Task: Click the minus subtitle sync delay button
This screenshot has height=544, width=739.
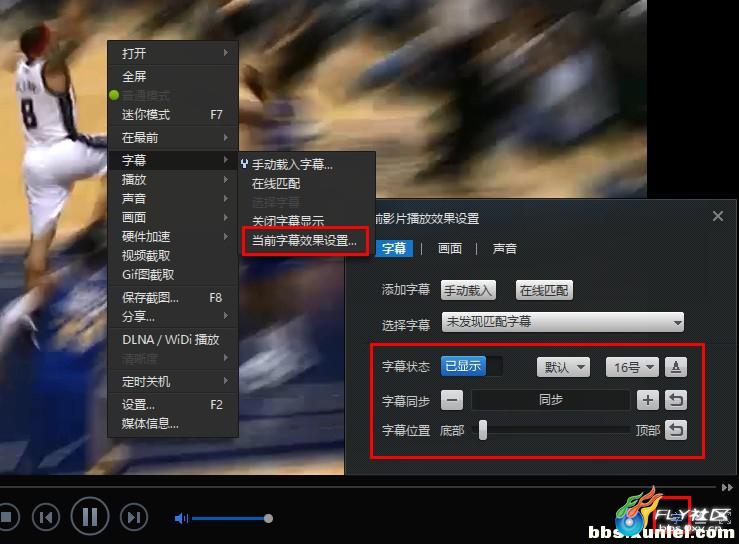Action: pyautogui.click(x=452, y=401)
